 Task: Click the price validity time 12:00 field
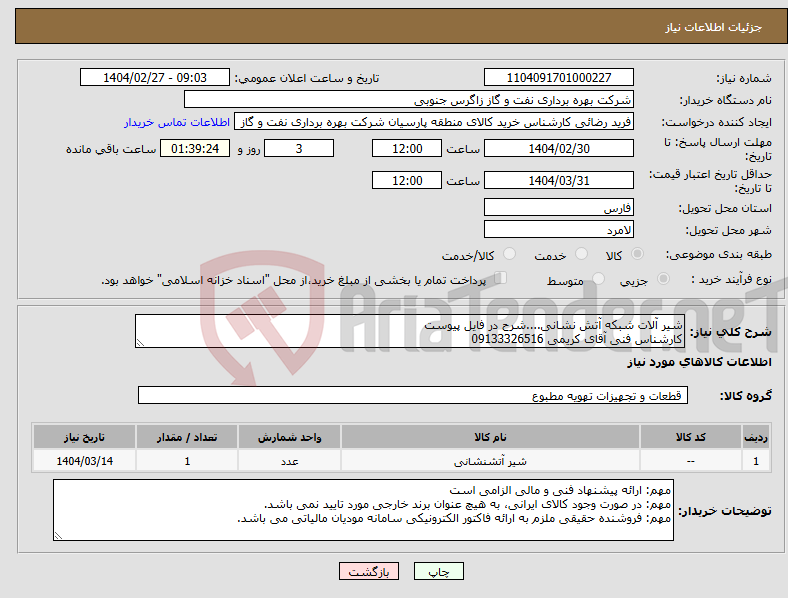point(407,180)
